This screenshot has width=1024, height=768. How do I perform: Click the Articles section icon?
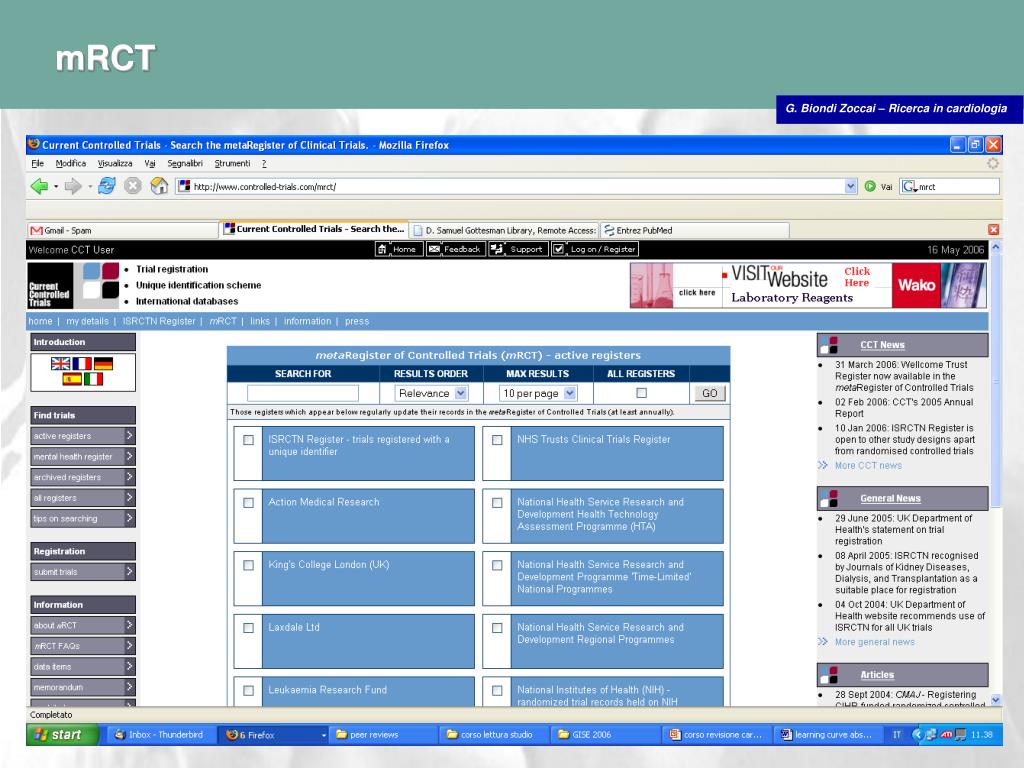pyautogui.click(x=829, y=675)
